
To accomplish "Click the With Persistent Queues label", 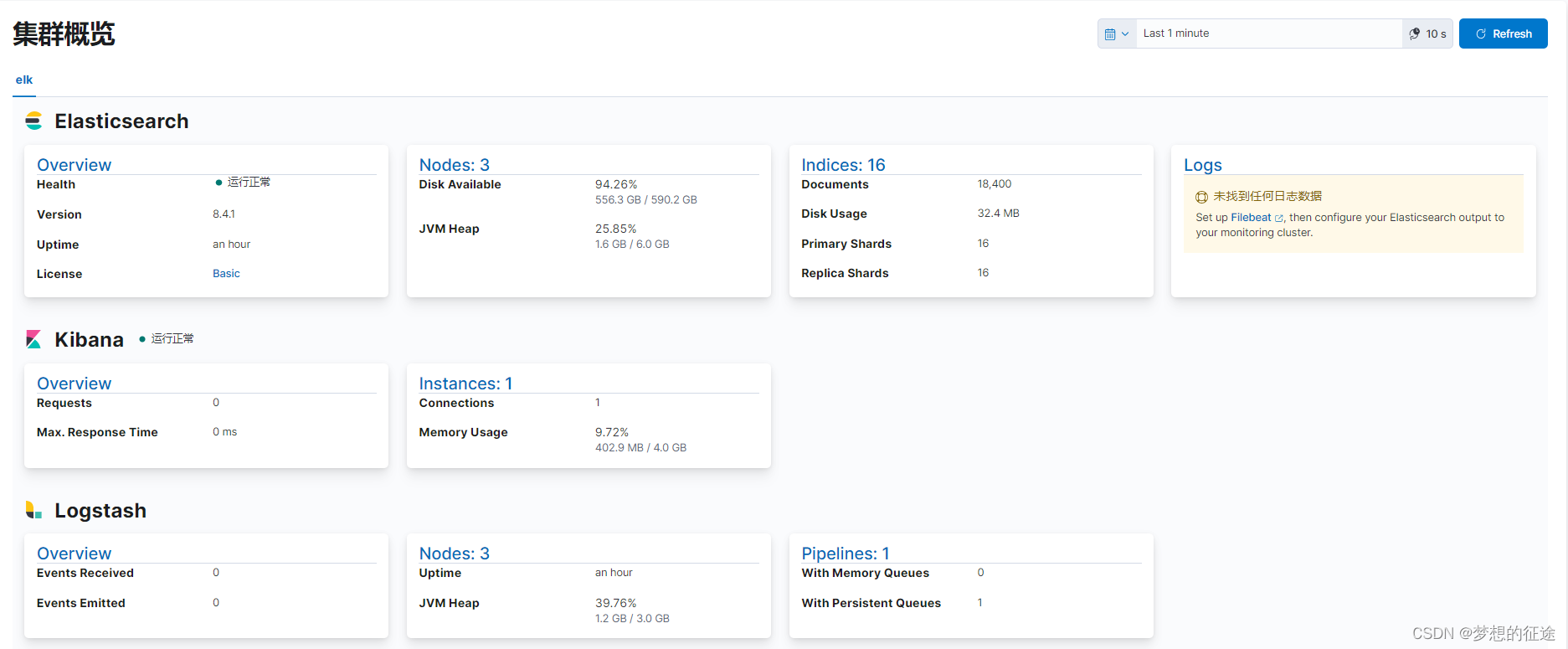I will (871, 603).
